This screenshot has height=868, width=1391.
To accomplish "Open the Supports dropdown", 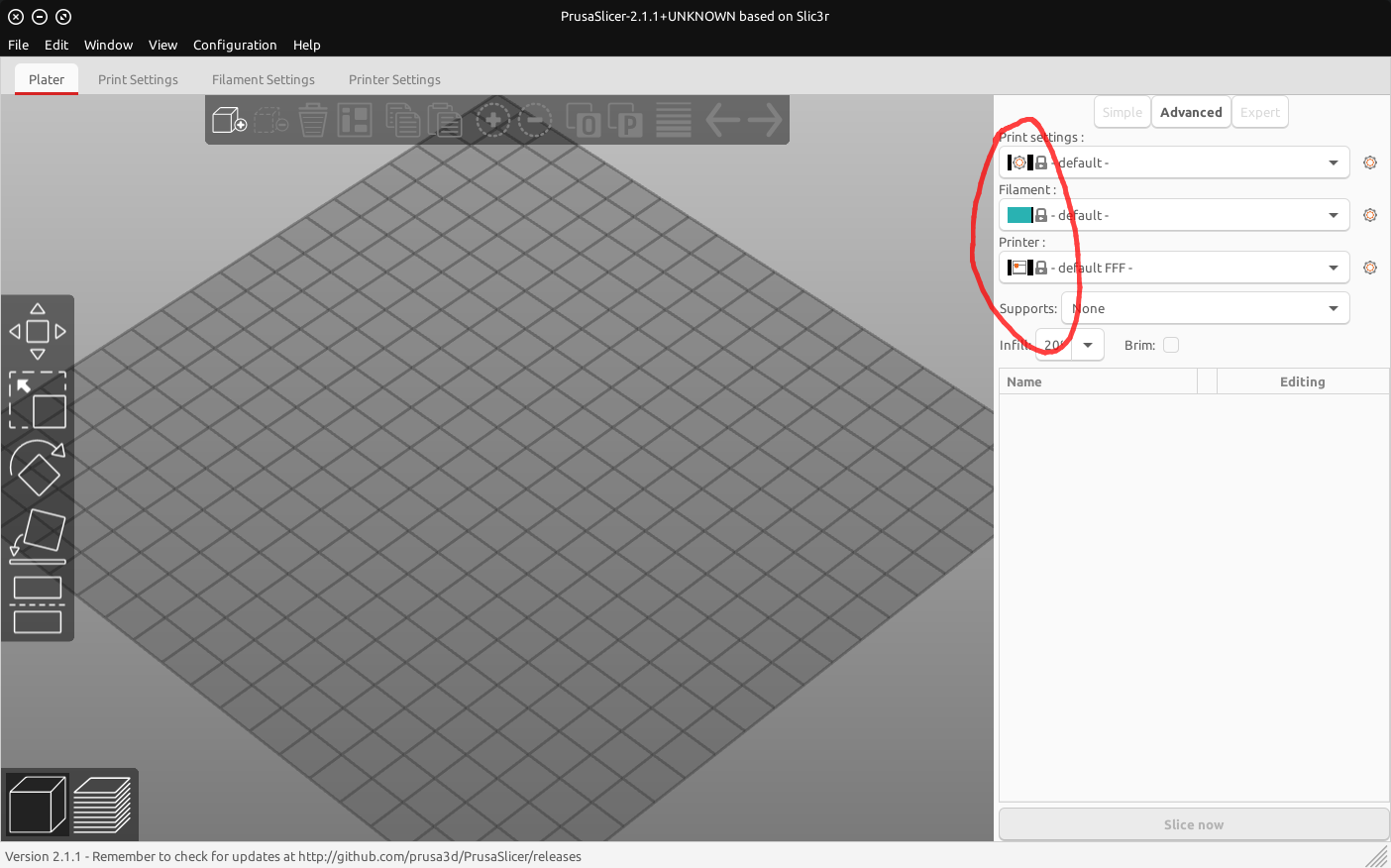I will tap(1206, 308).
